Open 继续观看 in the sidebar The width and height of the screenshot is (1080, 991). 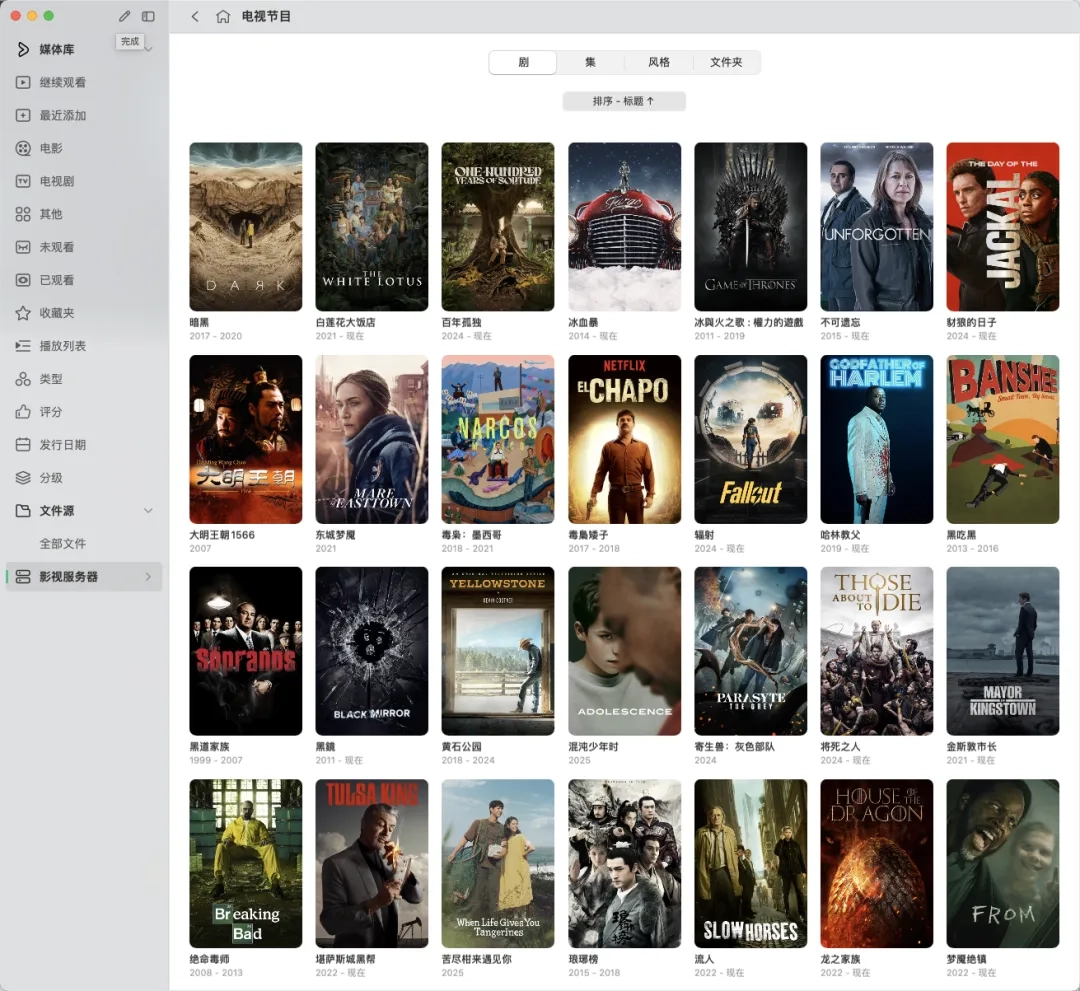pyautogui.click(x=62, y=82)
